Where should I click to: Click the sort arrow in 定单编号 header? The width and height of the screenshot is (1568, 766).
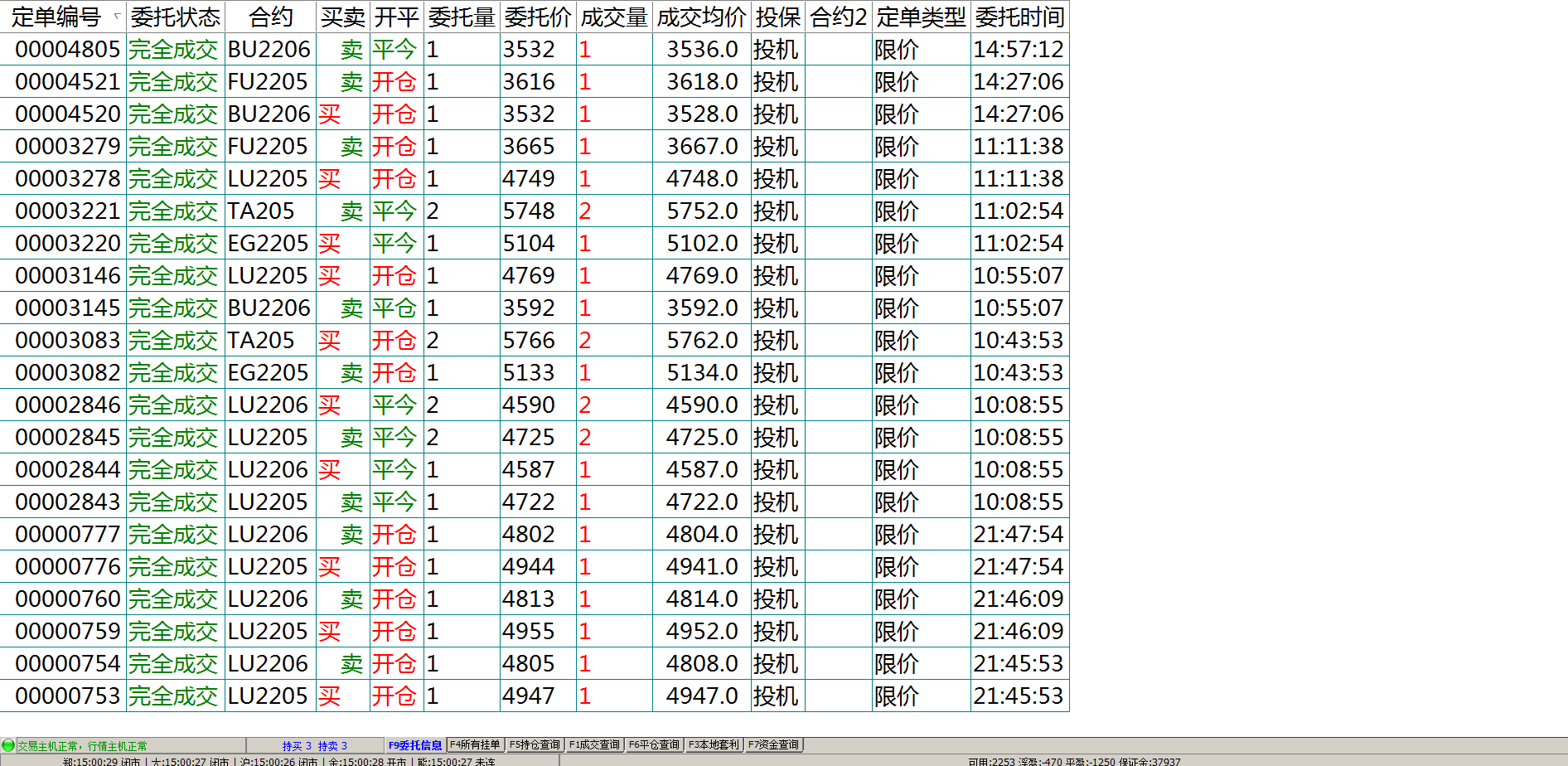click(x=117, y=16)
